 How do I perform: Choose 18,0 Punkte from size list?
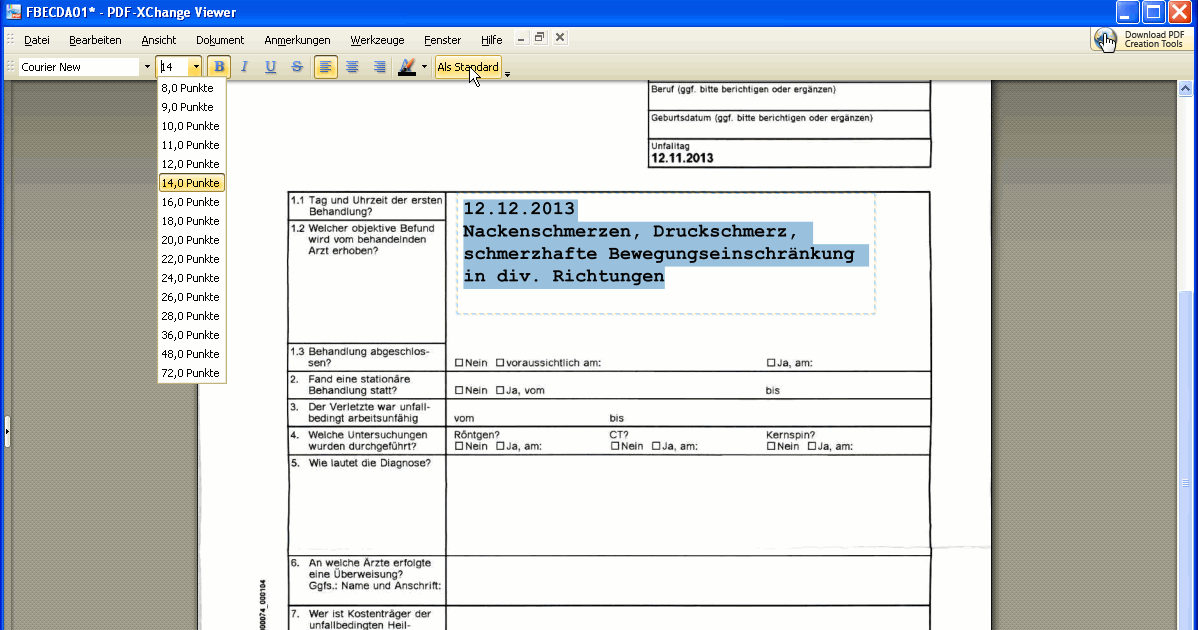point(191,221)
